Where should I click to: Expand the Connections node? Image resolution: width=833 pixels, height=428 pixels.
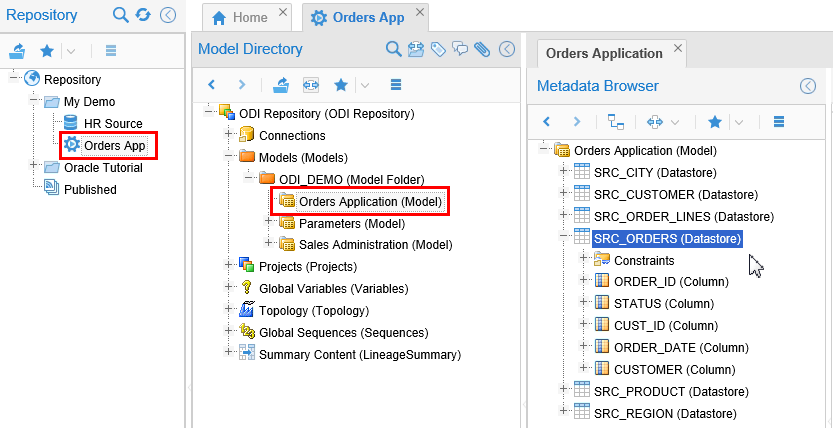click(228, 134)
